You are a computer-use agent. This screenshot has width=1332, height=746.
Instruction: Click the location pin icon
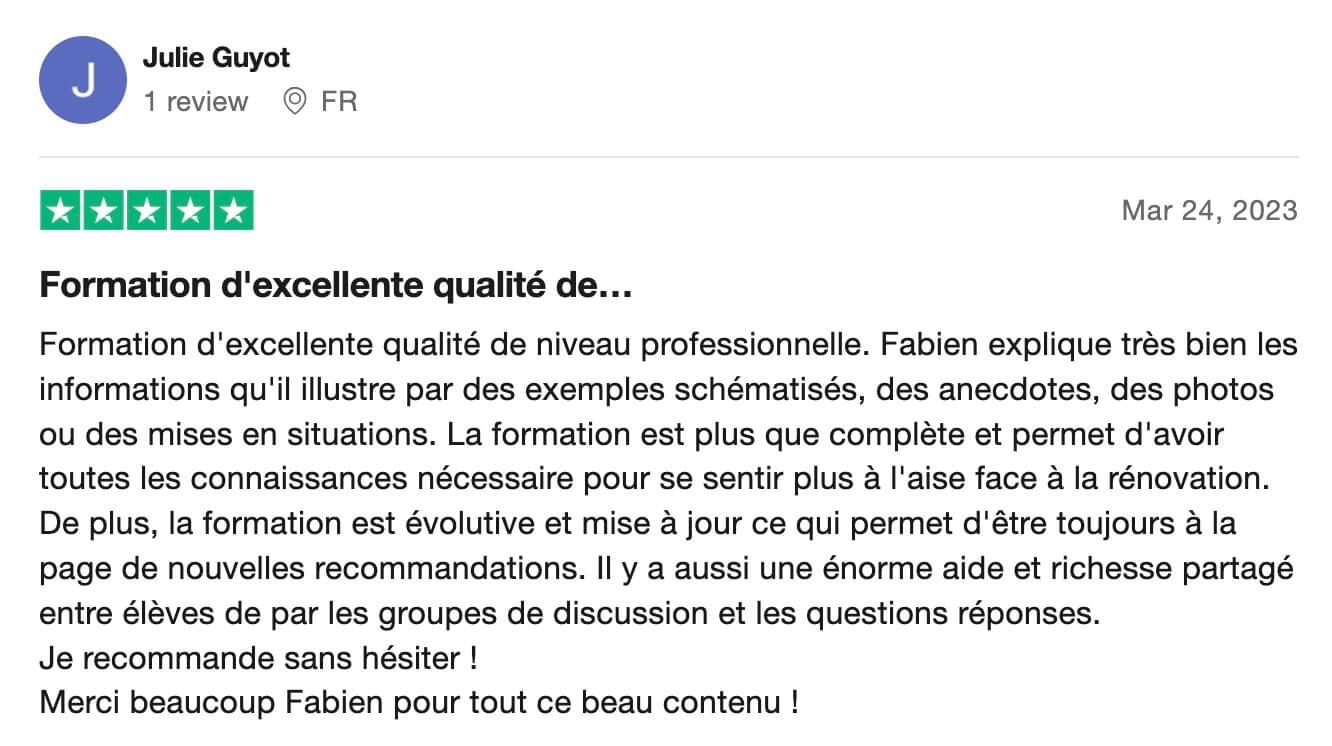(x=295, y=102)
